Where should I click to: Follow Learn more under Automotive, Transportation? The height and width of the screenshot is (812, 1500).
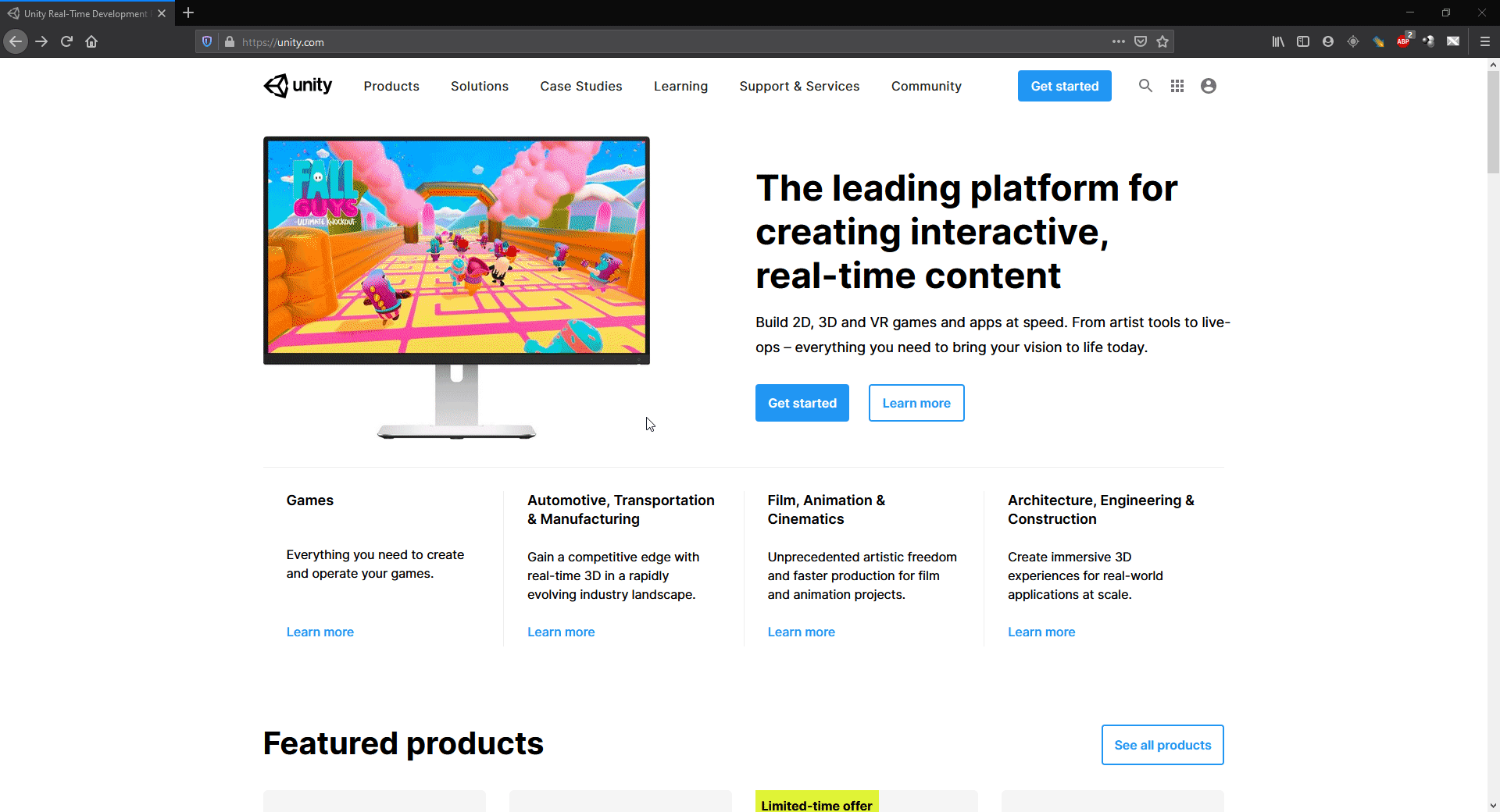point(561,632)
